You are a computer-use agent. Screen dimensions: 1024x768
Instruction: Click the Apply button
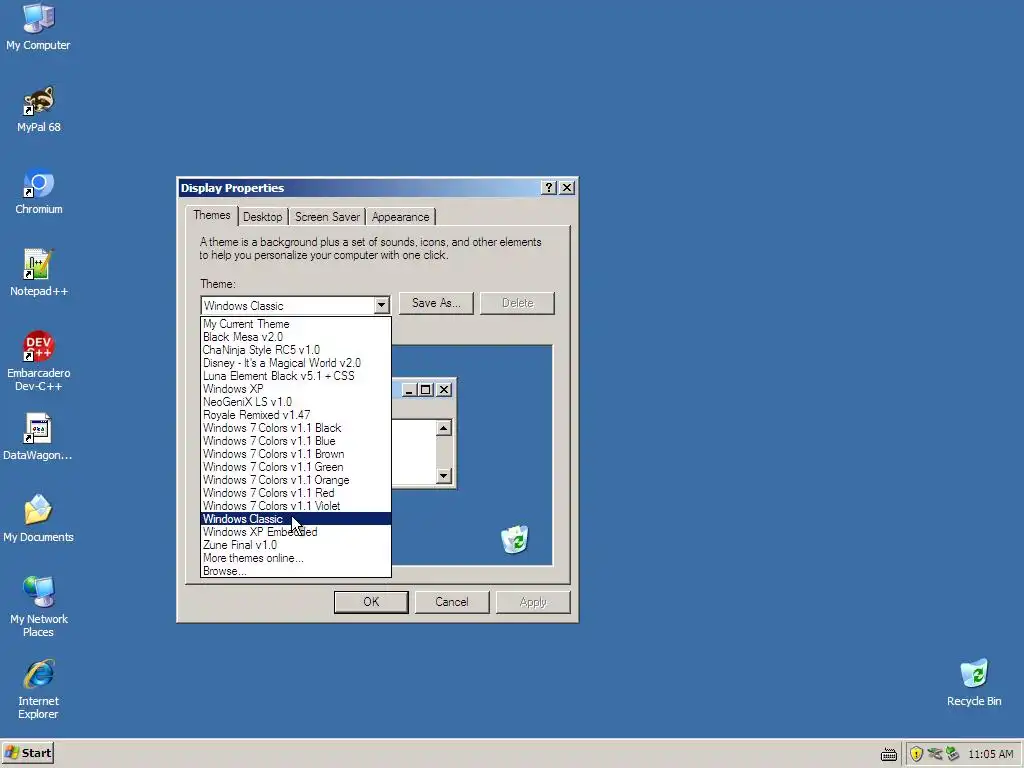(533, 602)
